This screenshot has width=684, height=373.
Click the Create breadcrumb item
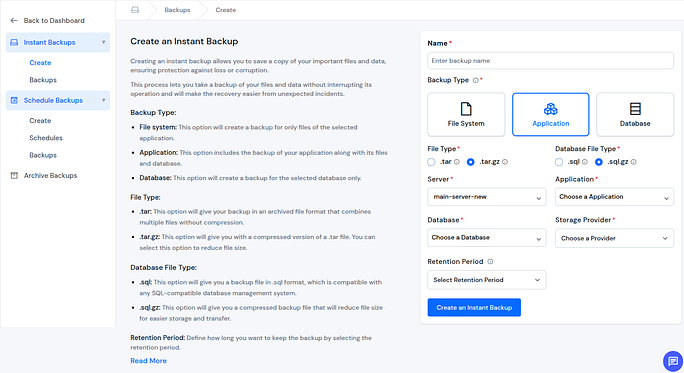pyautogui.click(x=226, y=10)
